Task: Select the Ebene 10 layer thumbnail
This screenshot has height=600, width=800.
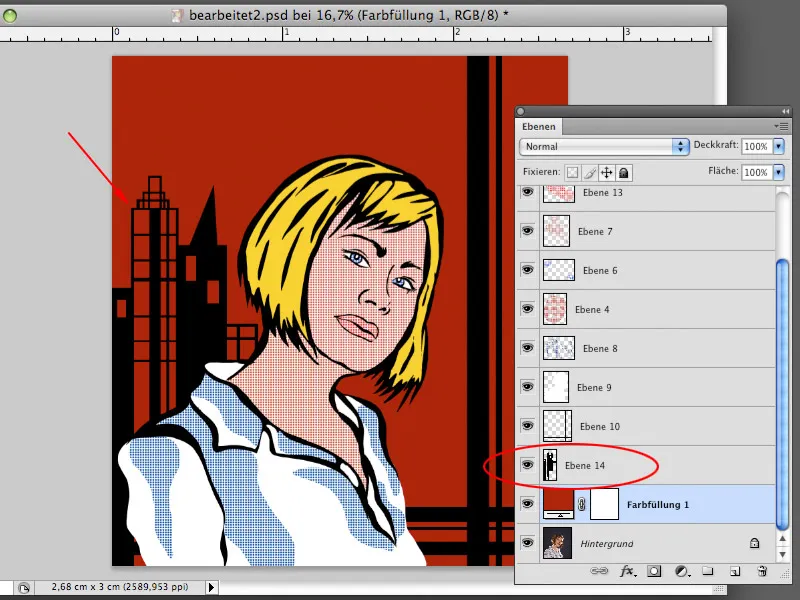Action: click(557, 426)
